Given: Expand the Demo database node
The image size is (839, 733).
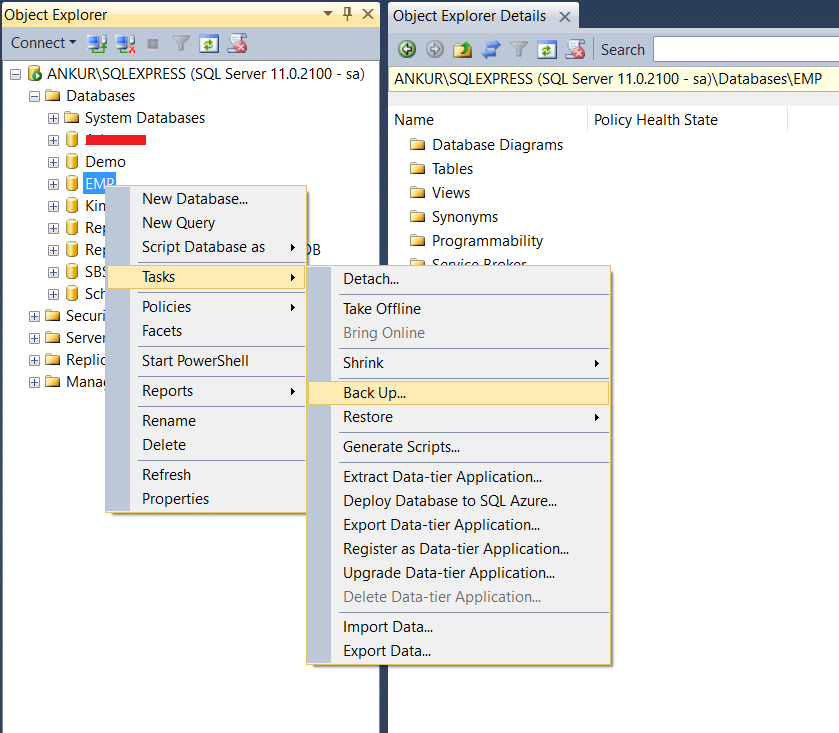Looking at the screenshot, I should 53,162.
